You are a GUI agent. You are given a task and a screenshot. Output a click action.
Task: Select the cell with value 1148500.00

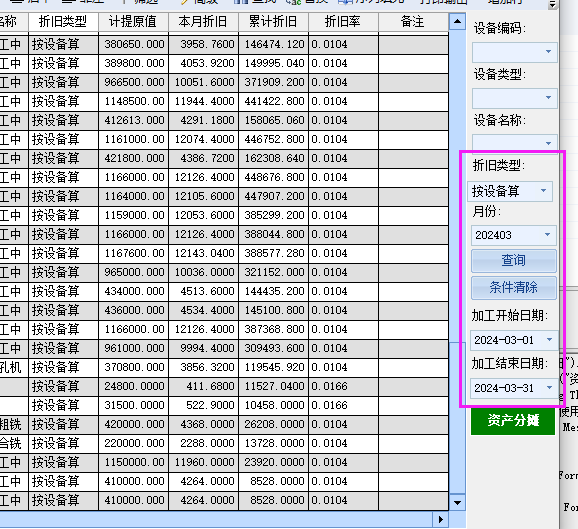point(133,101)
